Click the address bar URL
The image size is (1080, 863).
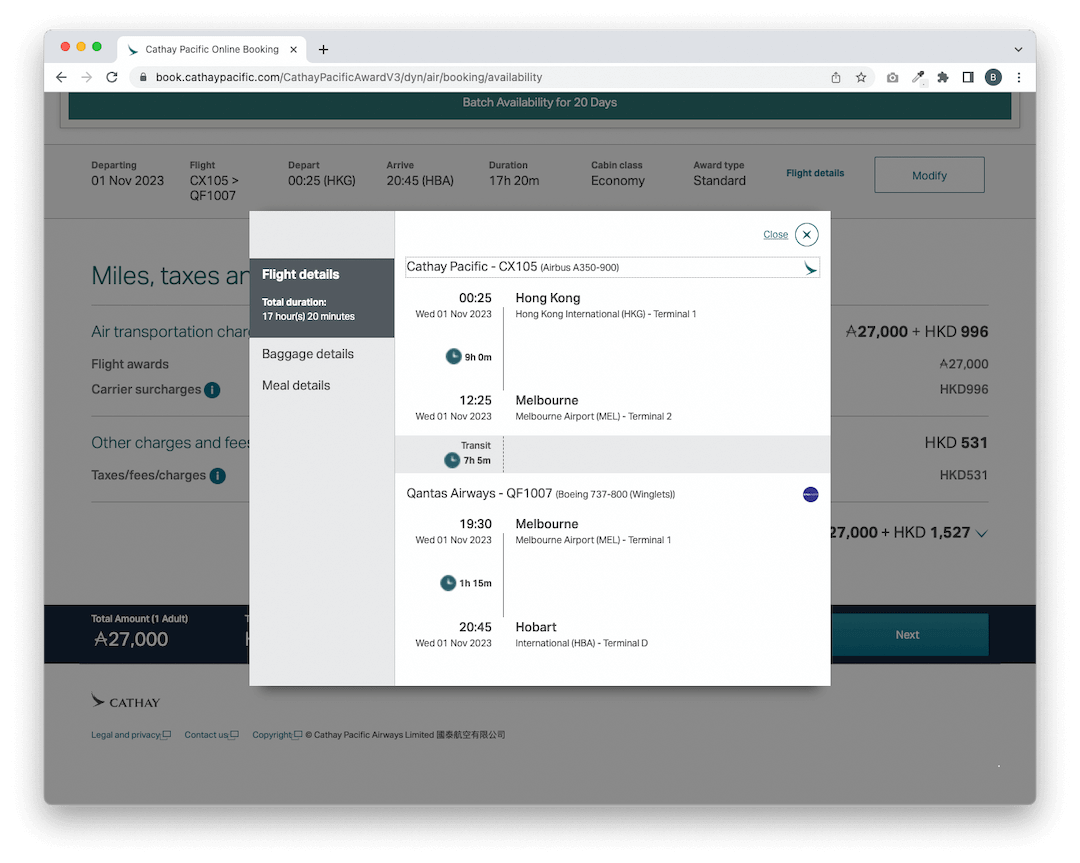coord(349,77)
